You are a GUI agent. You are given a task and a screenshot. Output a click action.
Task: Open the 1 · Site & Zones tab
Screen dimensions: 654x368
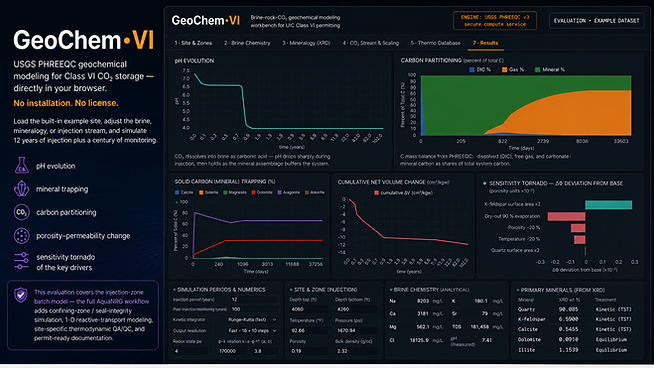[x=193, y=43]
